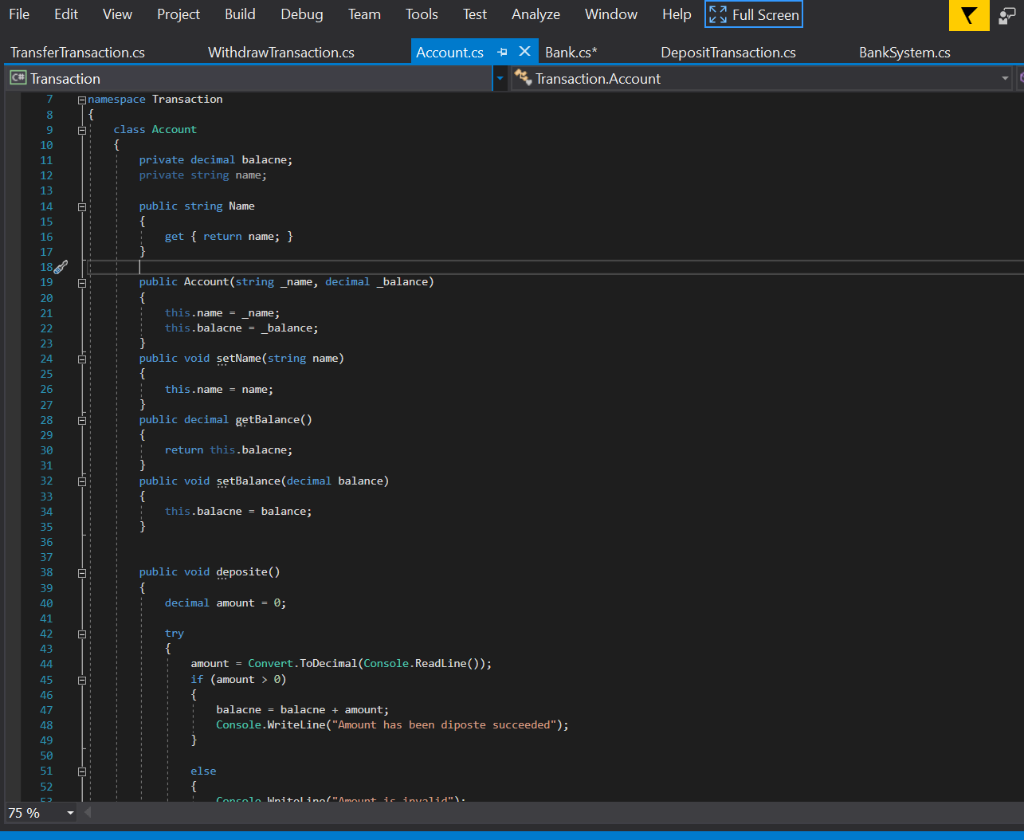The image size is (1024, 840).
Task: Close the Account.cs tab
Action: 524,52
